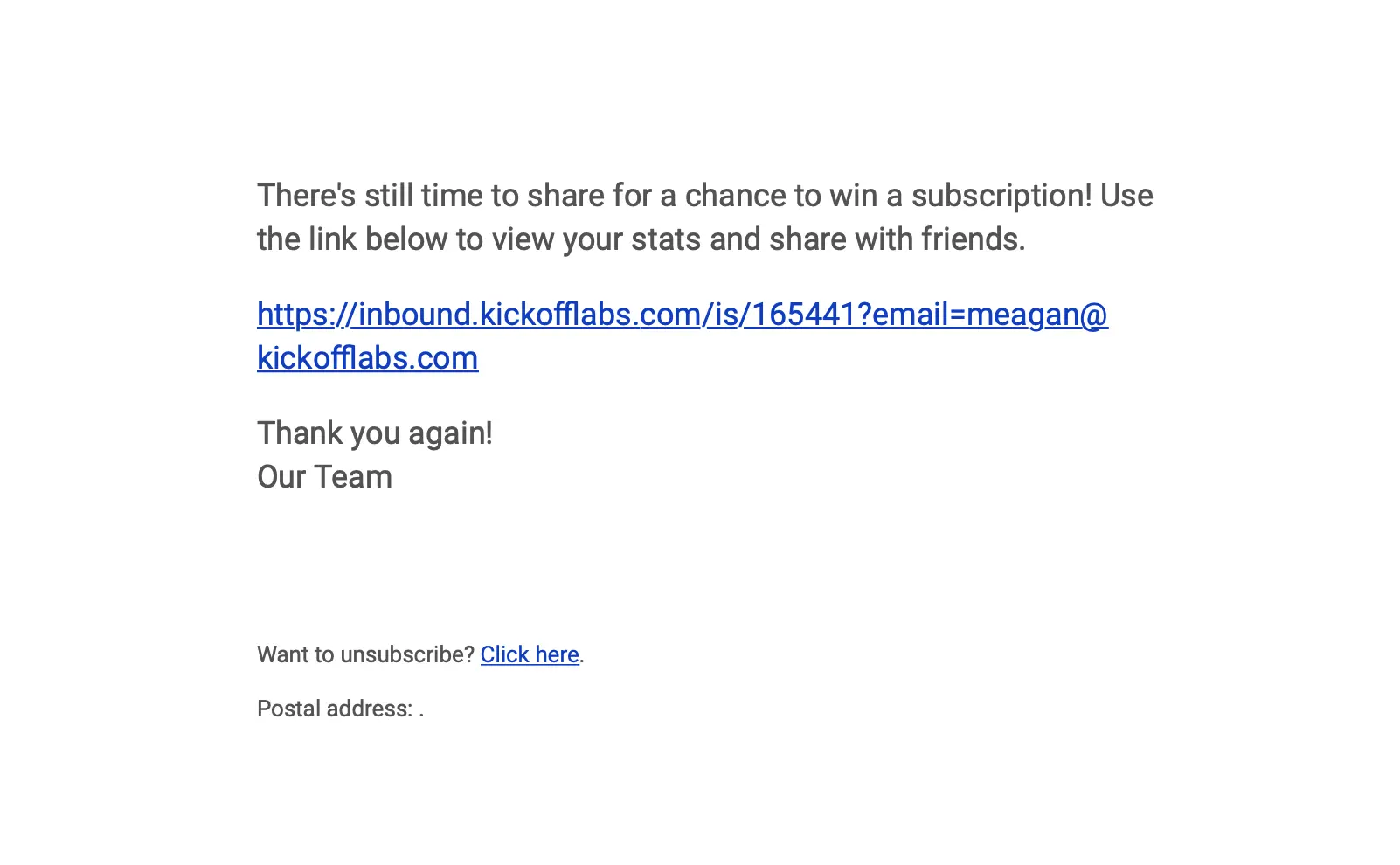Click the 'Click here' unsubscribe link

530,654
